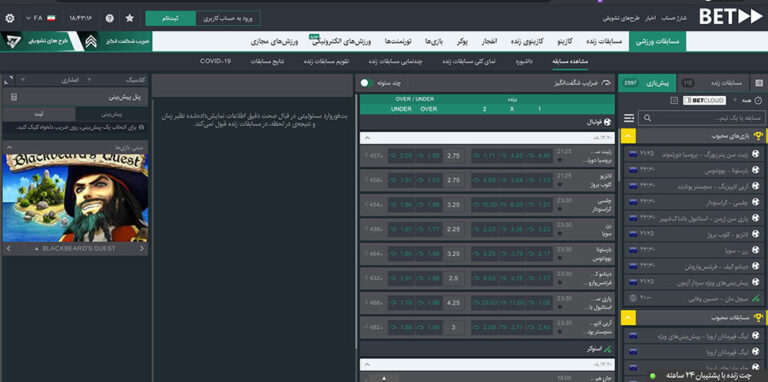This screenshot has height=382, width=768.
Task: Open the لیگ قهرمانان اروپا competition row
Action: [x=695, y=352]
